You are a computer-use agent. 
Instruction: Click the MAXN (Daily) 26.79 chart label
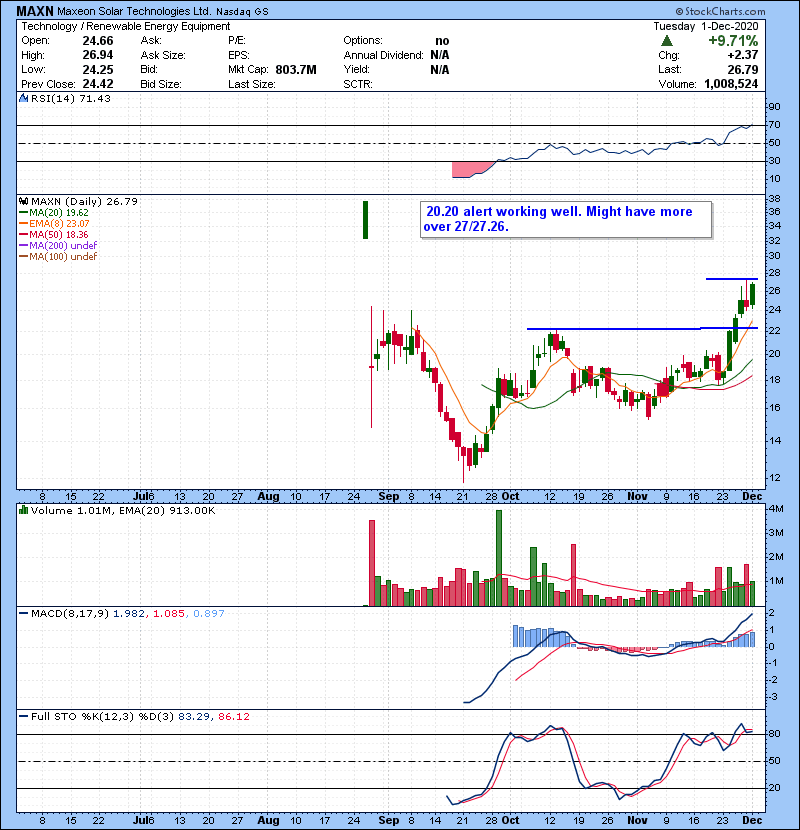click(x=84, y=202)
